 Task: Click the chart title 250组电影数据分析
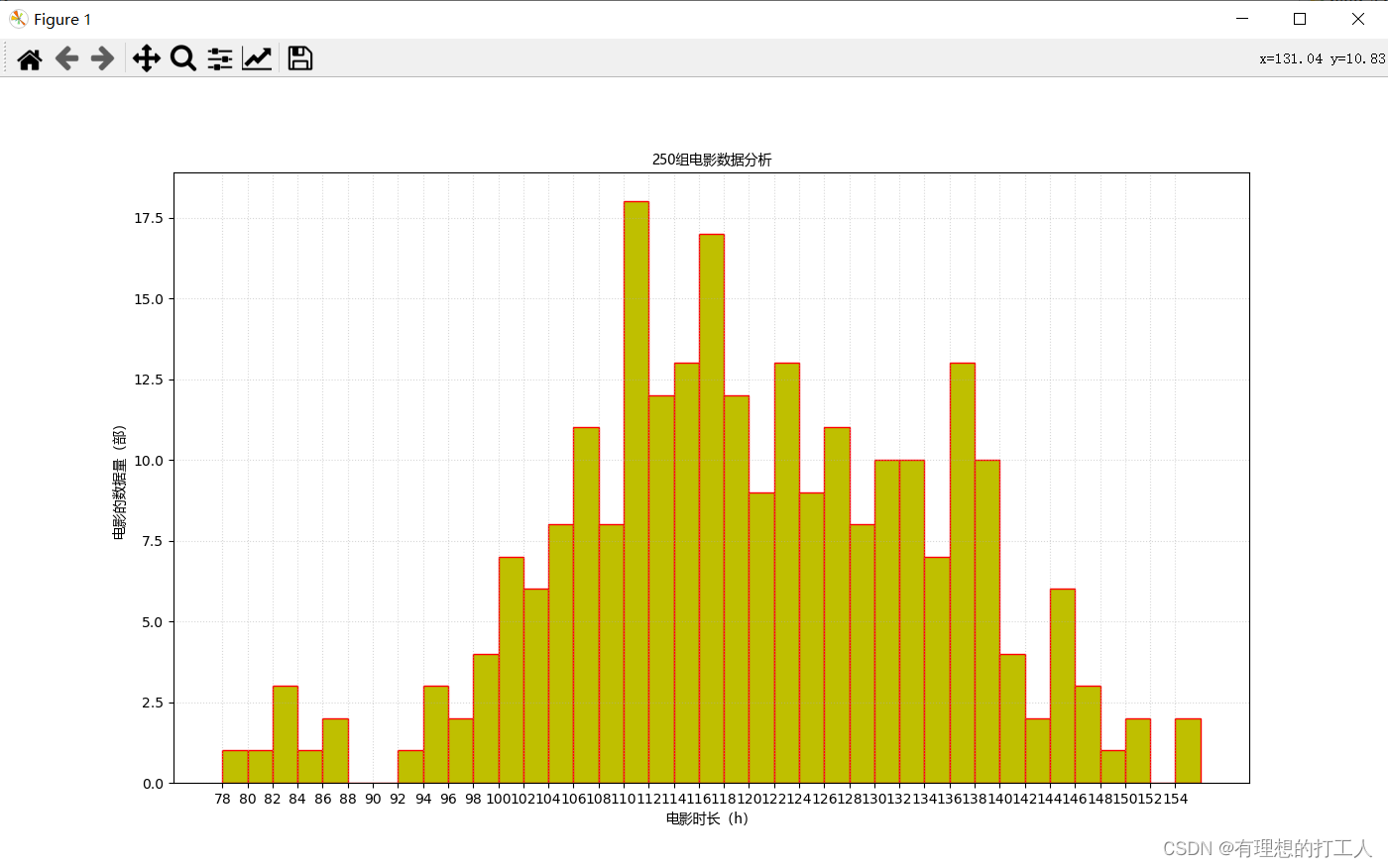(712, 160)
